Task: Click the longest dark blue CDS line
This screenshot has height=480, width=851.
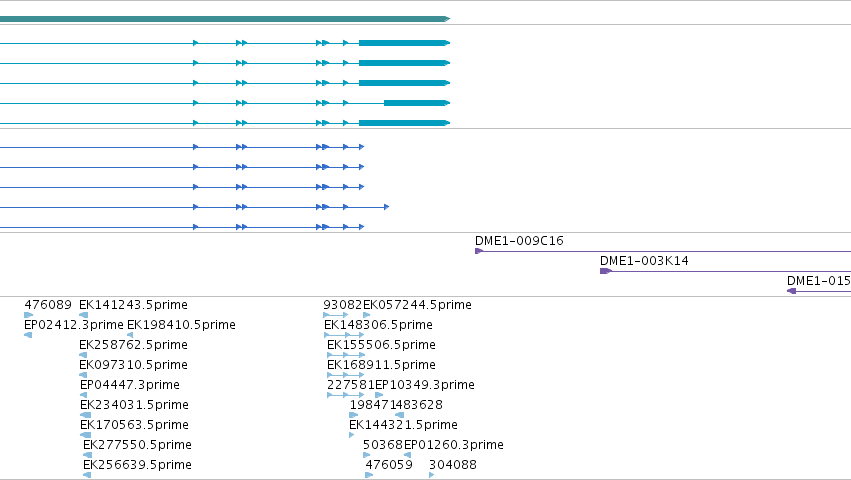Action: (194, 207)
